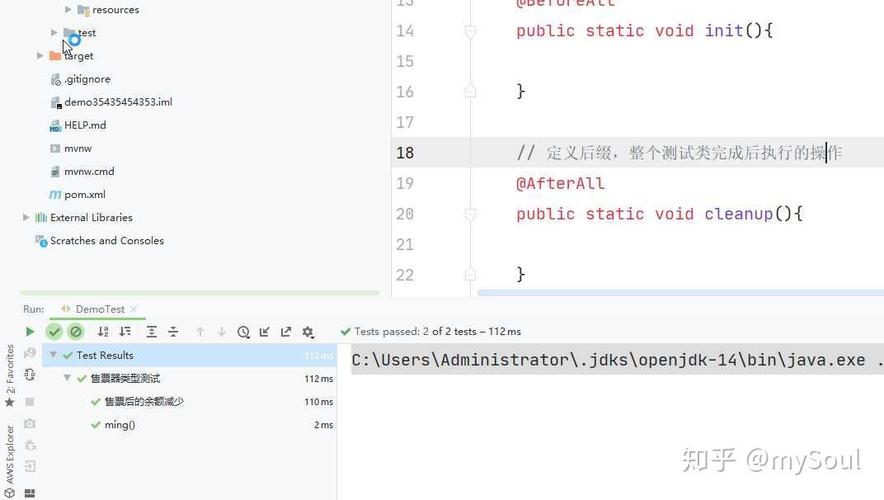Image resolution: width=884 pixels, height=500 pixels.
Task: Click the resources folder icon
Action: coord(83,10)
